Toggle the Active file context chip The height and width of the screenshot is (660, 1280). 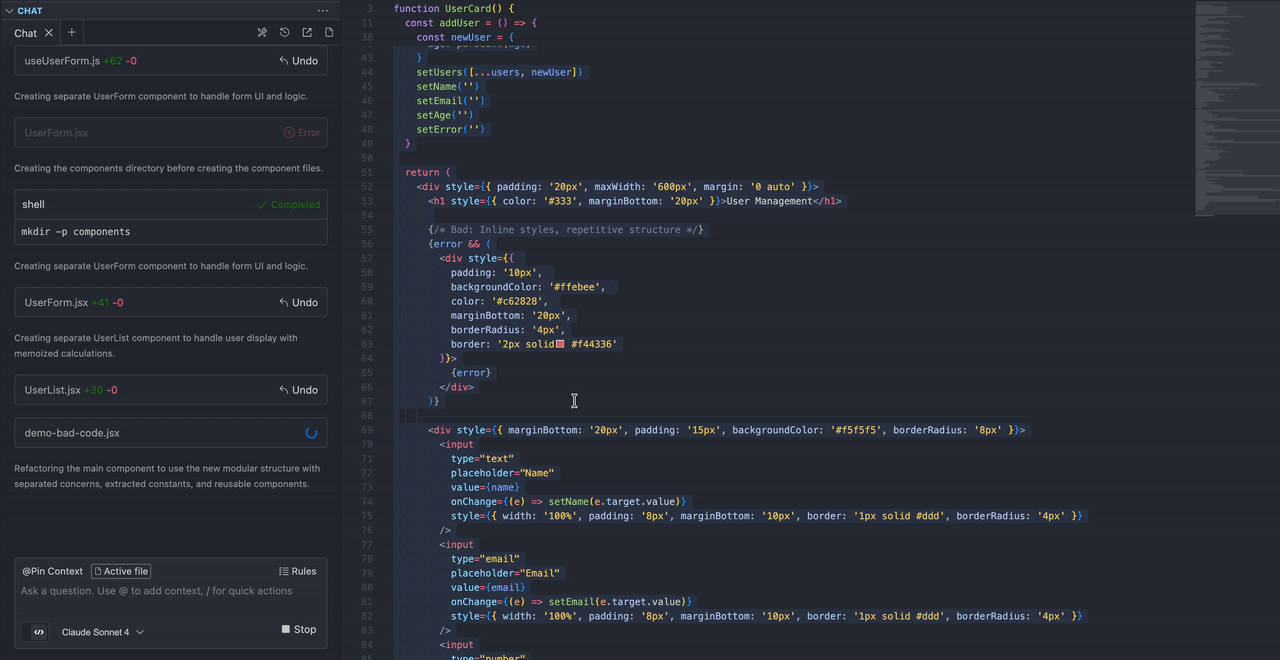click(121, 571)
